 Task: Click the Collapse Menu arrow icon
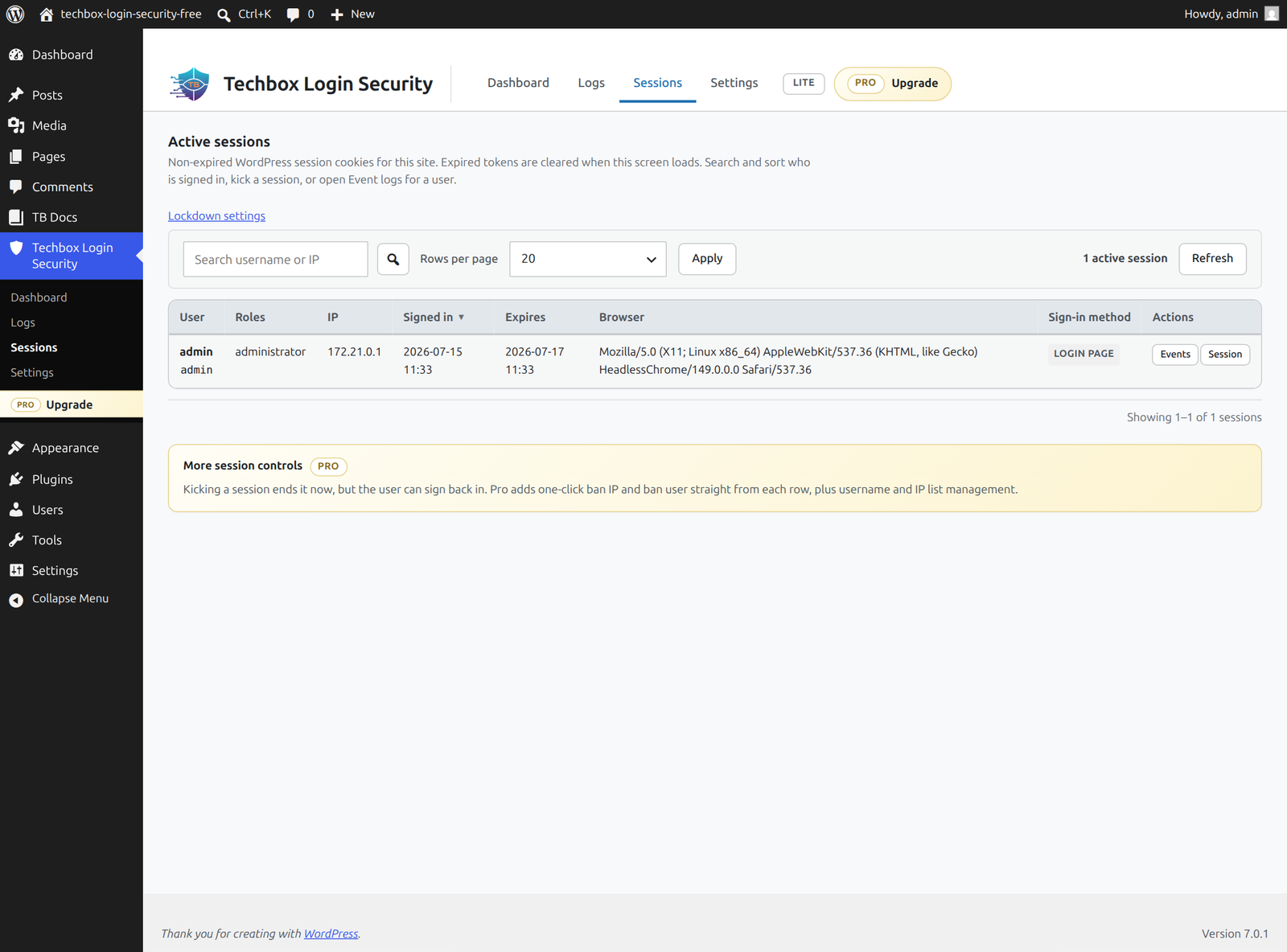[16, 600]
